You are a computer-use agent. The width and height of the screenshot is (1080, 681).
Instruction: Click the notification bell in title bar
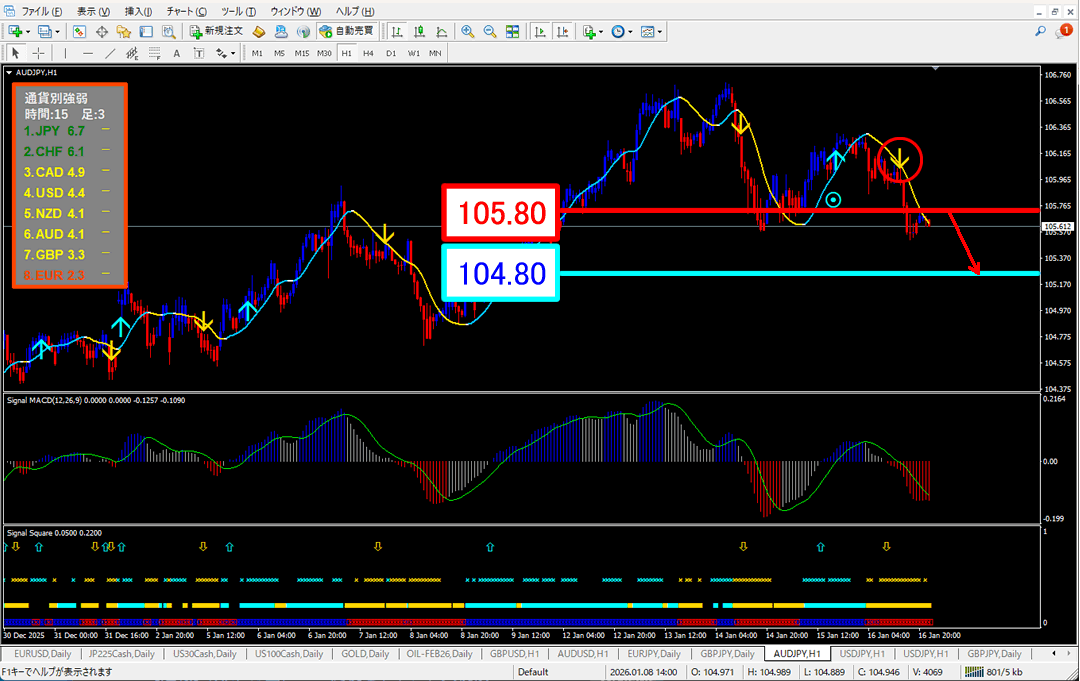coord(1064,31)
